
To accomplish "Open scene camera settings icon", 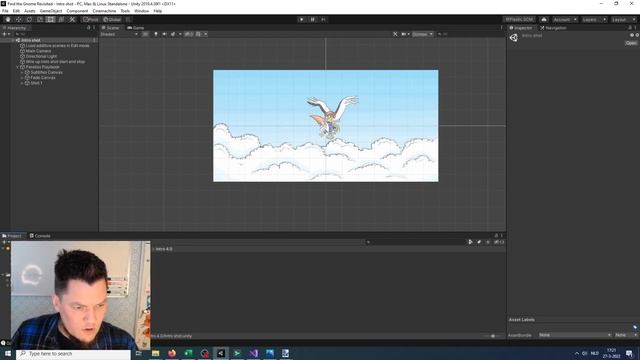I will pyautogui.click(x=404, y=34).
